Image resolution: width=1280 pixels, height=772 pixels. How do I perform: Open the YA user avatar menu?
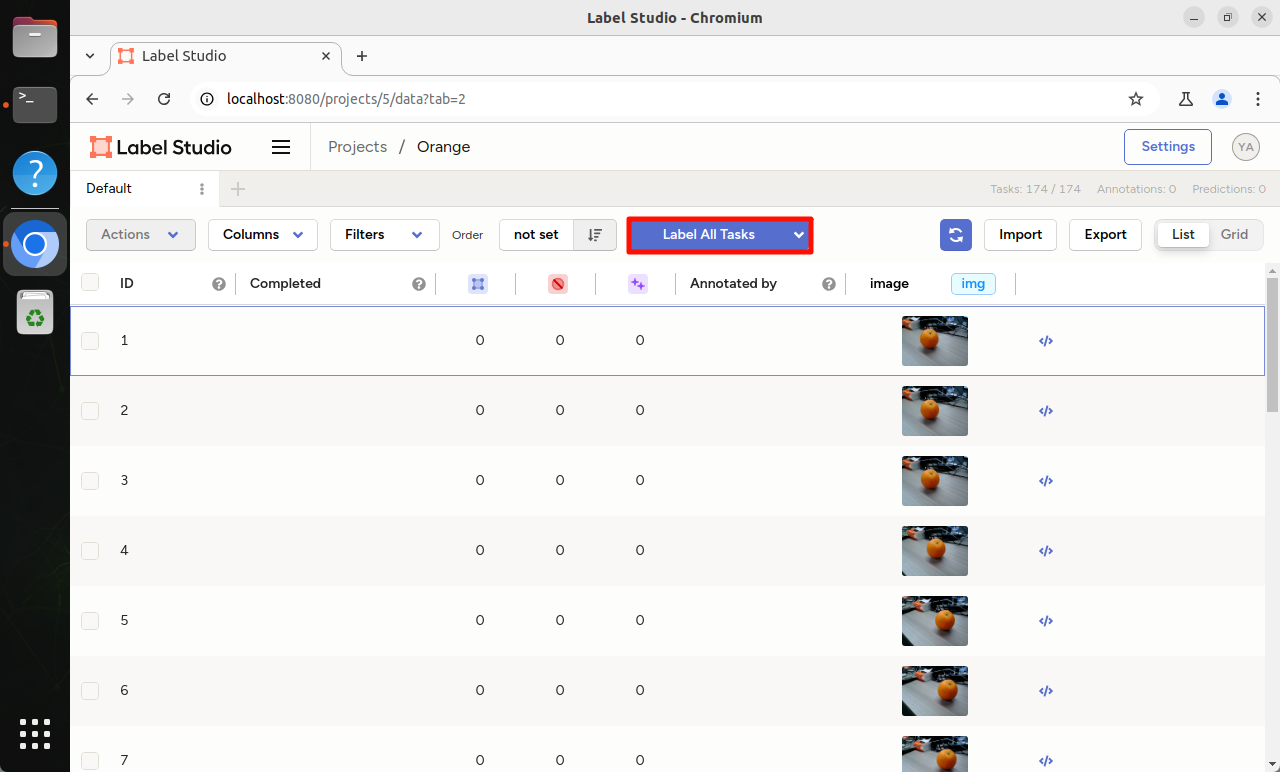(1246, 147)
